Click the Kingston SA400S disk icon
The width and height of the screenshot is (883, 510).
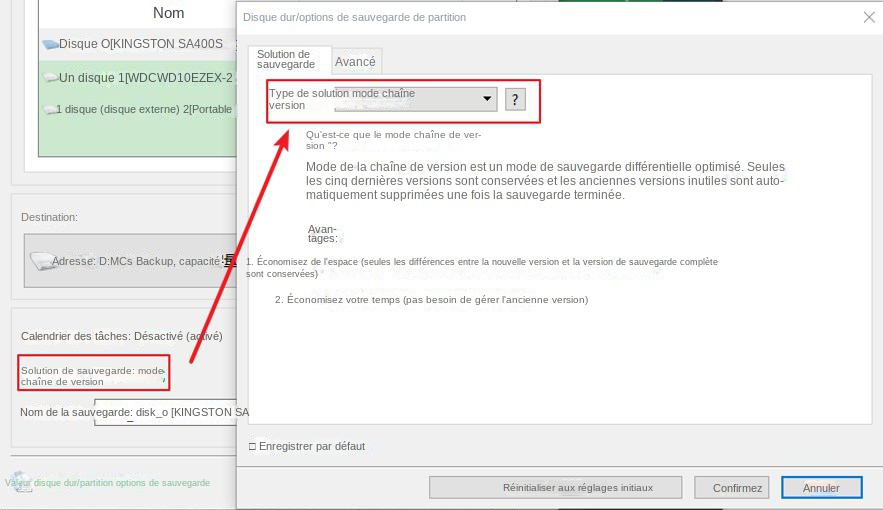pos(50,45)
